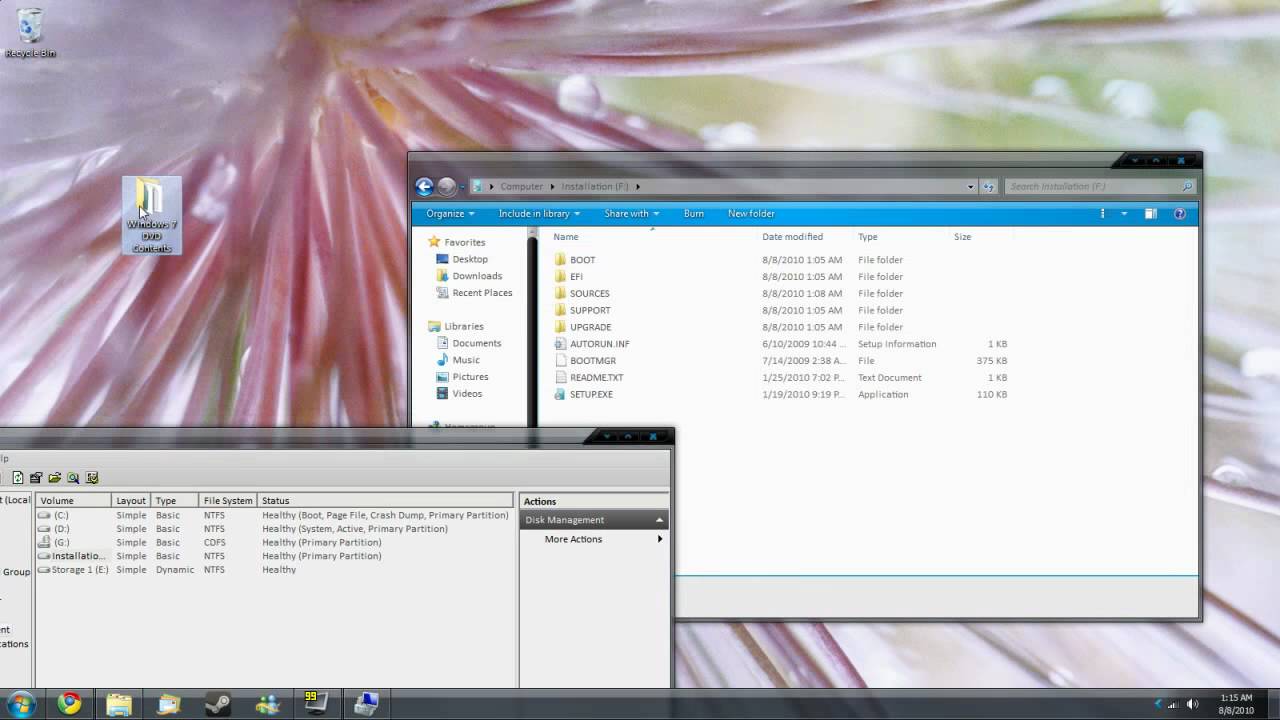Click the volume speaker icon in system tray

(x=1191, y=704)
